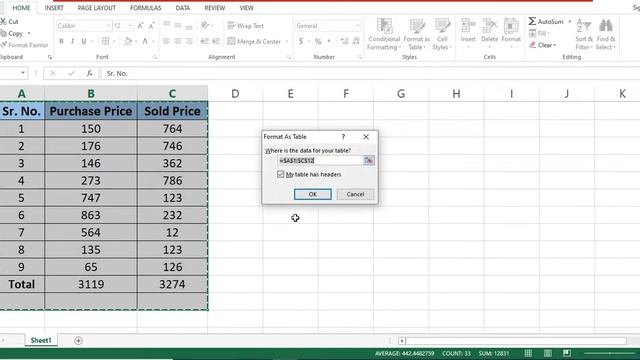640x360 pixels.
Task: Click the AutoSum sigma icon
Action: pos(532,21)
